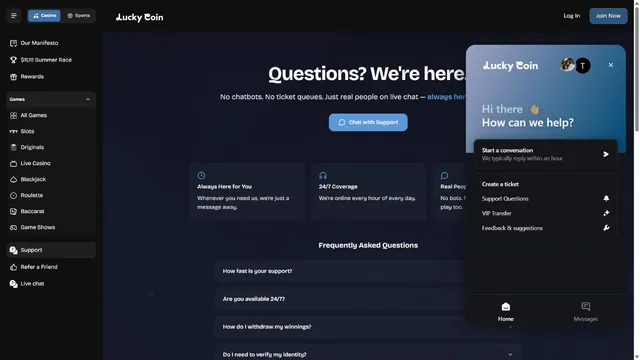Screen dimensions: 640x360
Task: Click the wrench icon beside Feedback & suggestions
Action: pos(606,228)
